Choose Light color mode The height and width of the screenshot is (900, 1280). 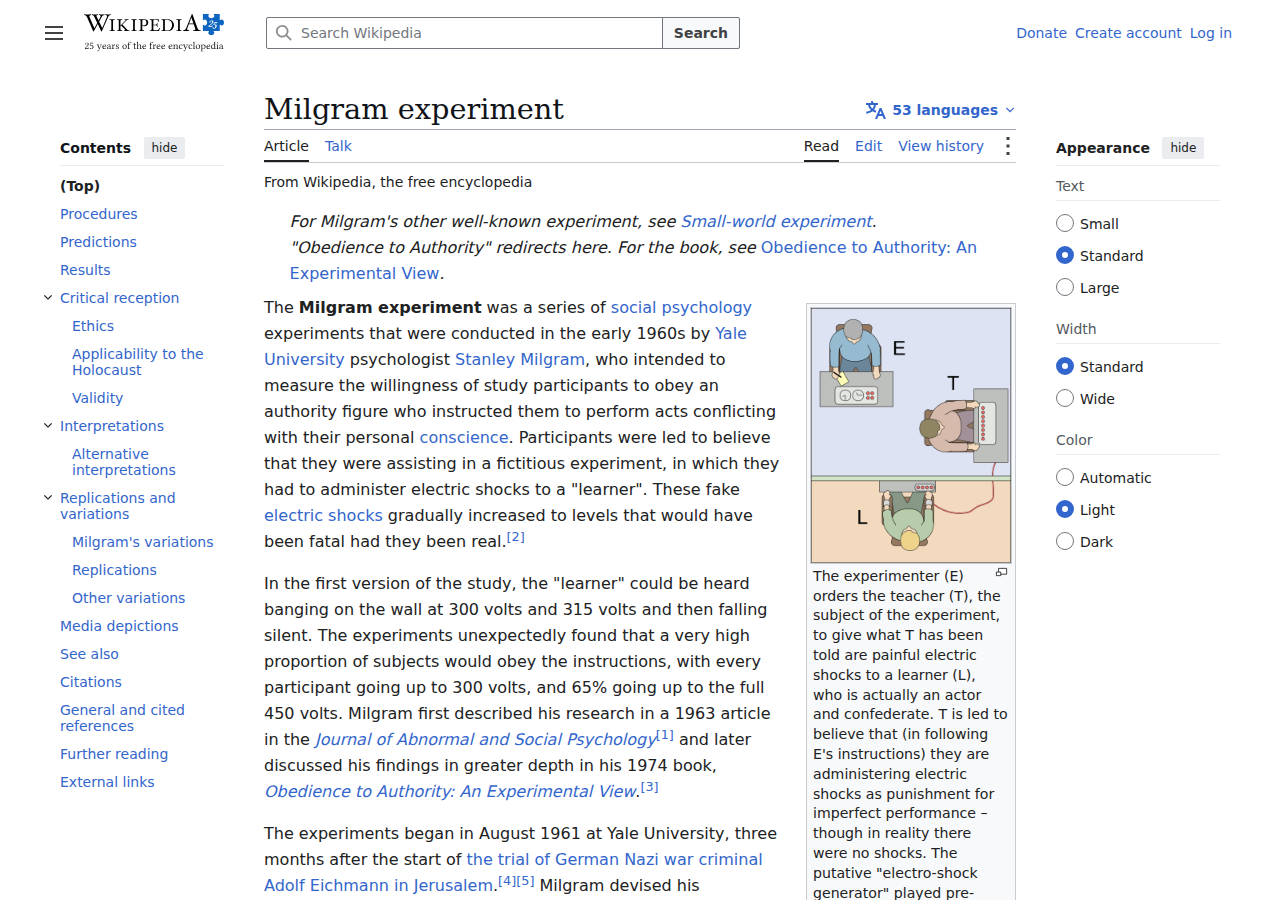[1065, 510]
